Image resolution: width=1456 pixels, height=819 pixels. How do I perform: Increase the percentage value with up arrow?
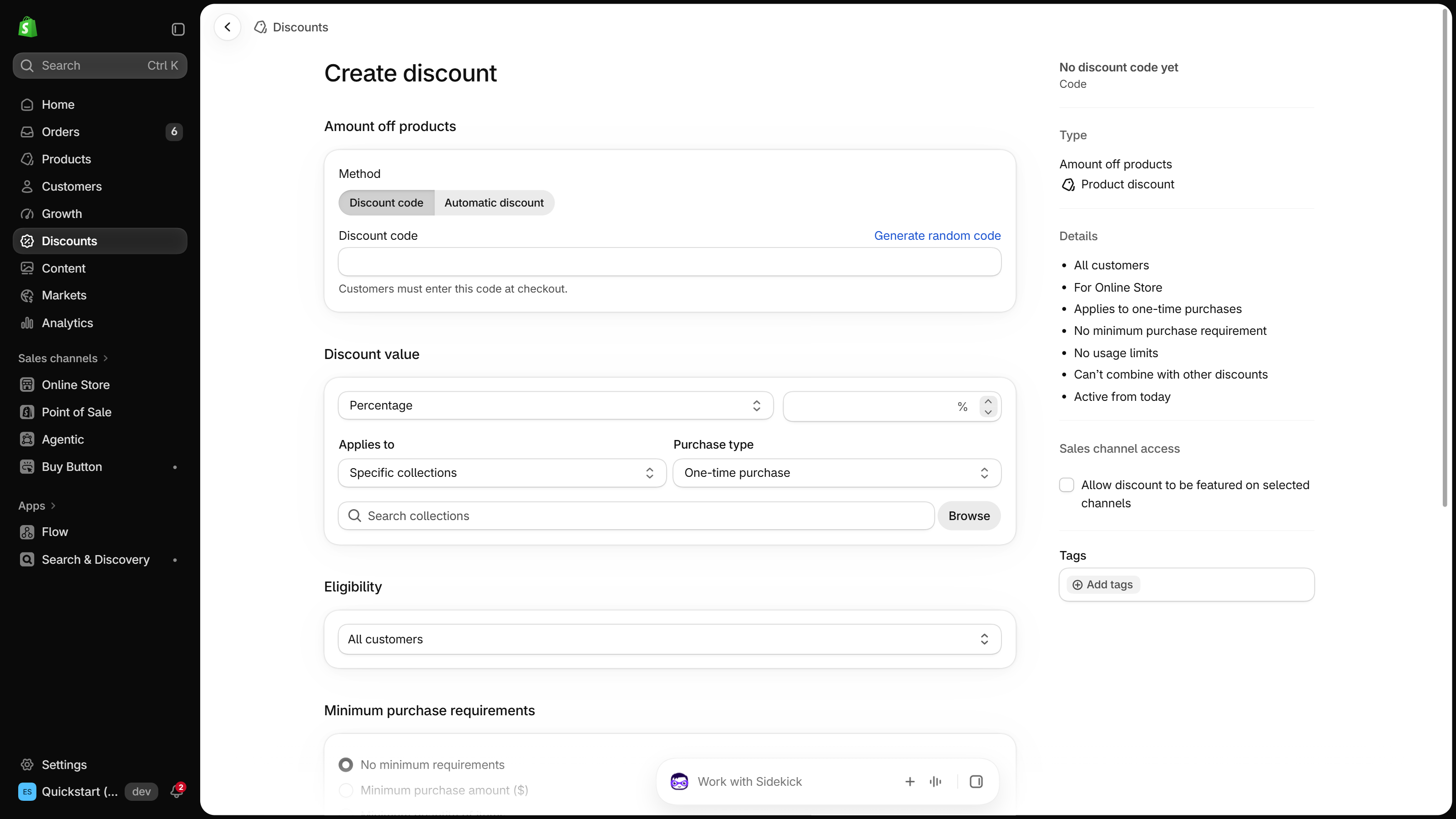[x=988, y=400]
